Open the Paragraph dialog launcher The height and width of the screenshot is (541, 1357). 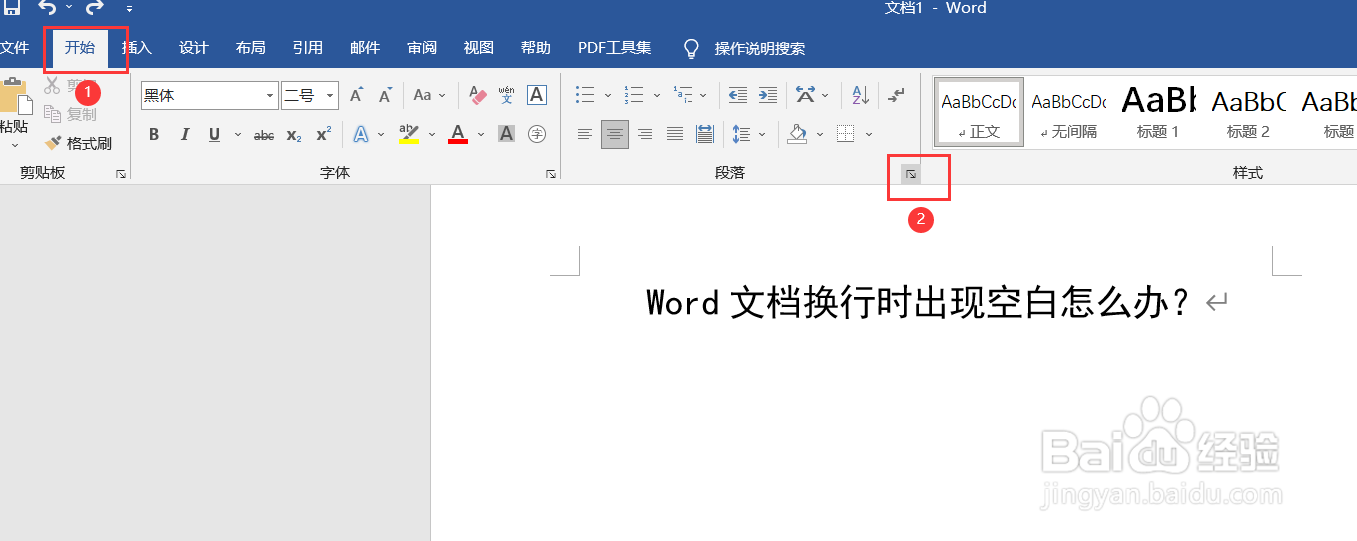tap(911, 174)
